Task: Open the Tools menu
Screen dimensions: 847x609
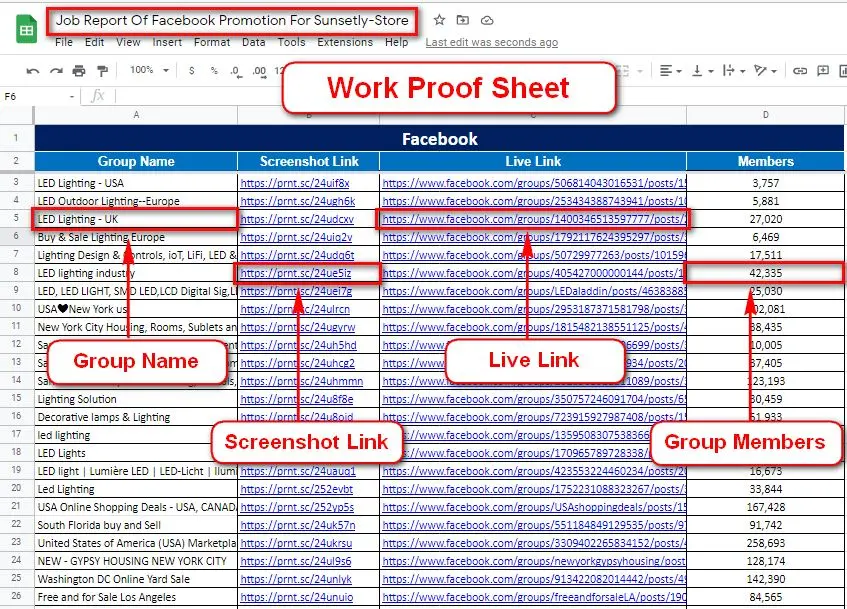Action: point(291,42)
